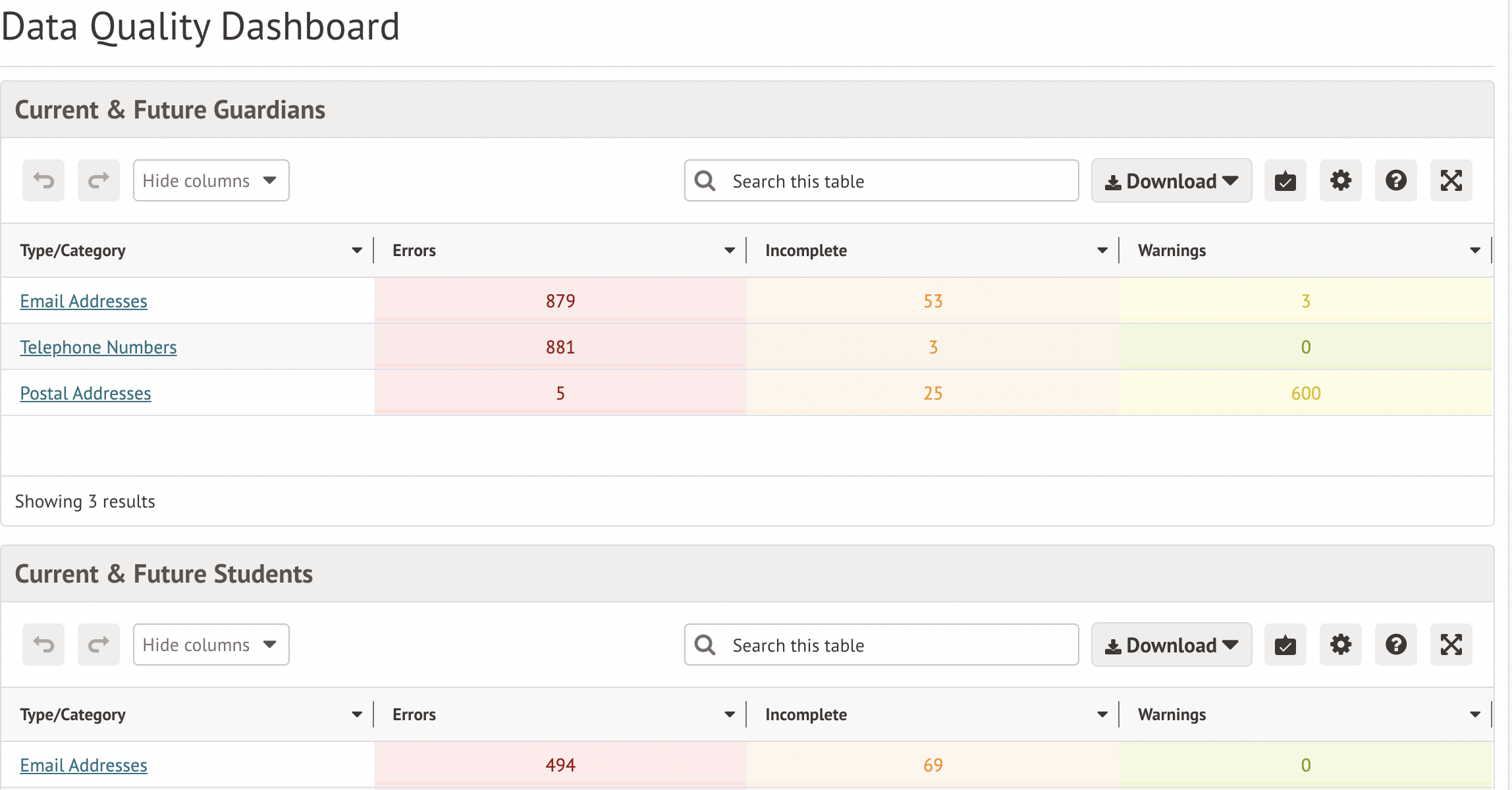Screen dimensions: 1512x790
Task: Click redo icon in Guardians table toolbar
Action: point(99,180)
